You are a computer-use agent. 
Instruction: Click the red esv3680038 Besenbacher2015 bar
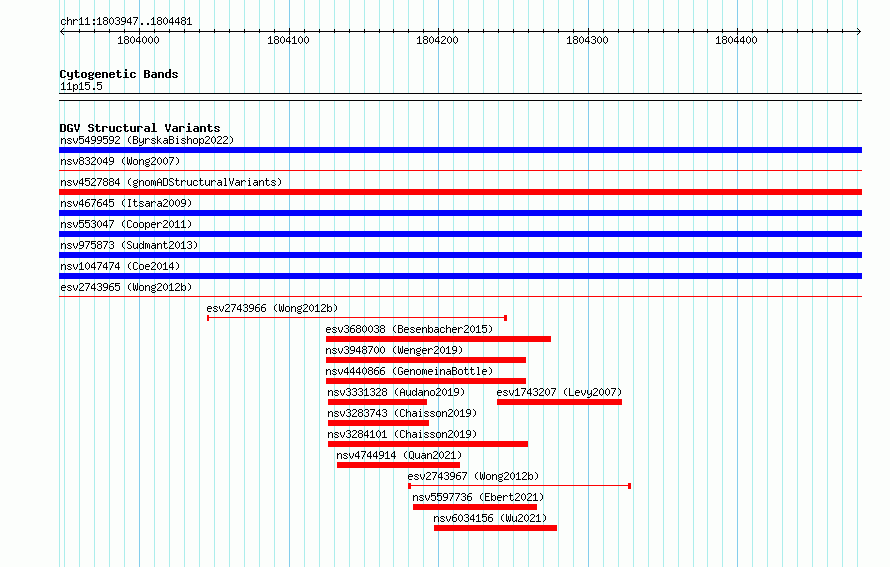[438, 339]
